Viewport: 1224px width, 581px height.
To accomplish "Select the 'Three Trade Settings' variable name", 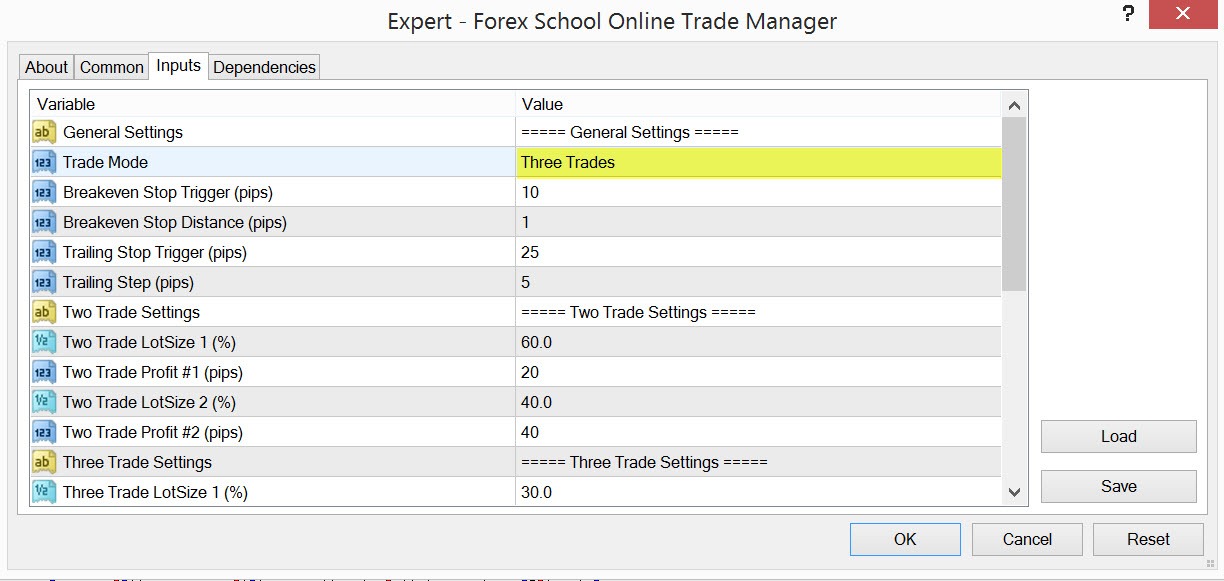I will [x=137, y=462].
